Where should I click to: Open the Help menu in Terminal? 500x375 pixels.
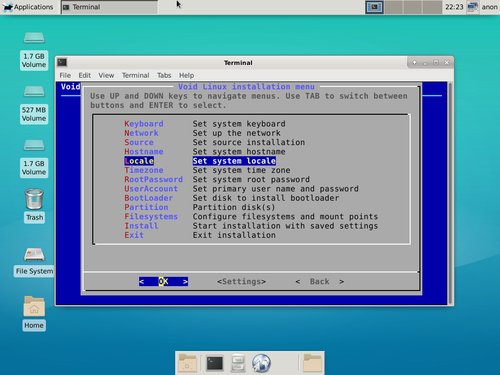tap(186, 75)
